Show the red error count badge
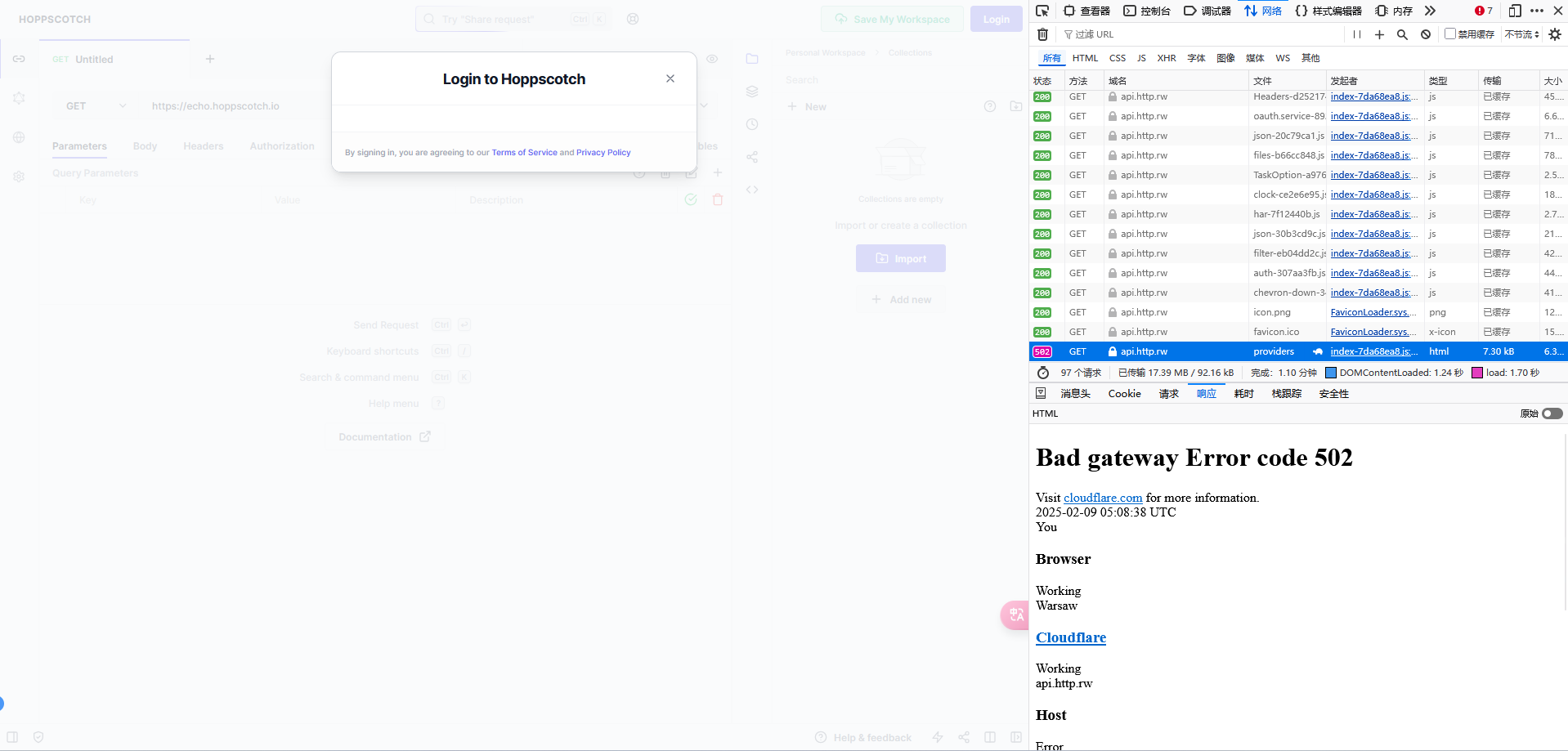Screen dimensions: 1568x751 (x=1483, y=11)
